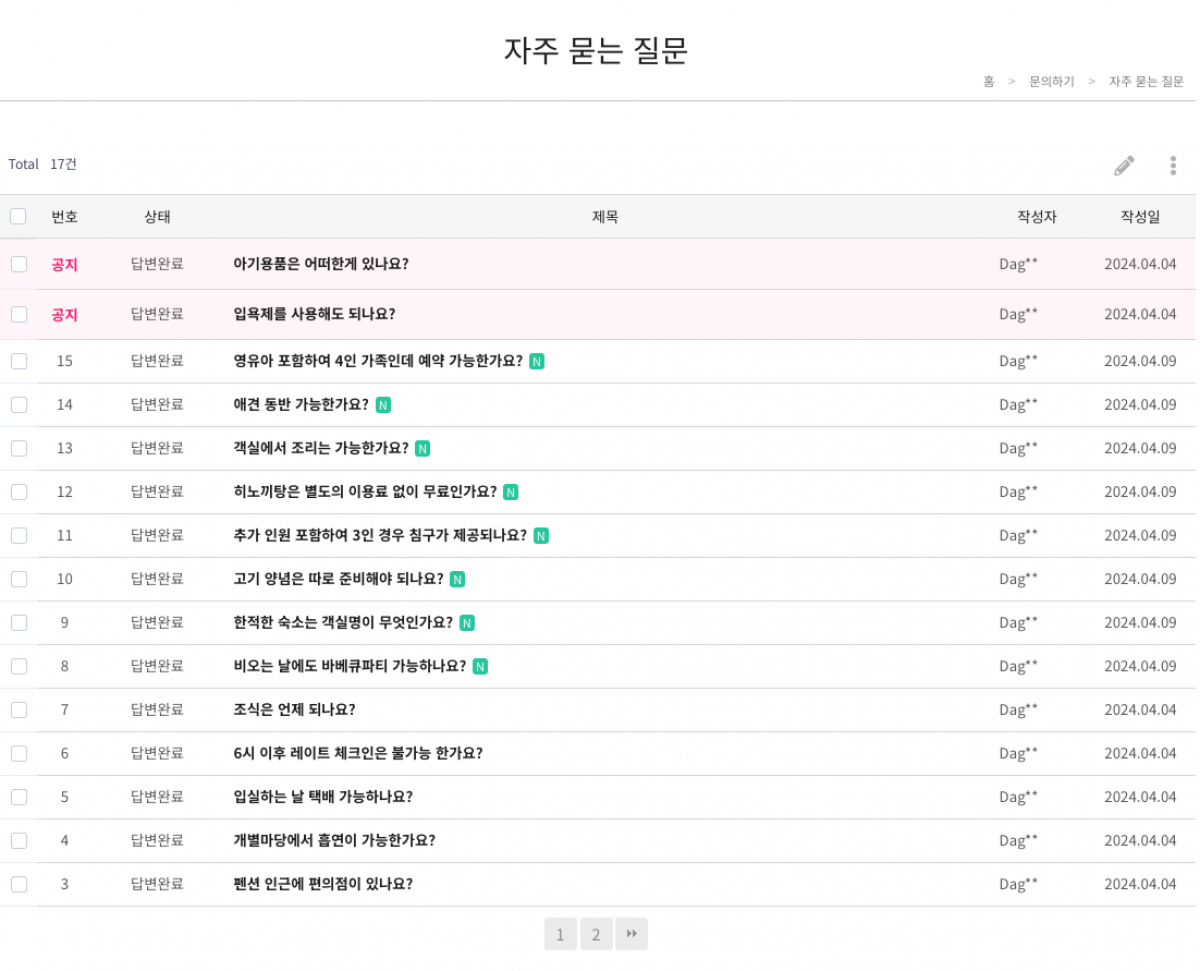1200x971 pixels.
Task: Open notice "아기용품은 어떠한게 있나요?"
Action: tap(320, 264)
